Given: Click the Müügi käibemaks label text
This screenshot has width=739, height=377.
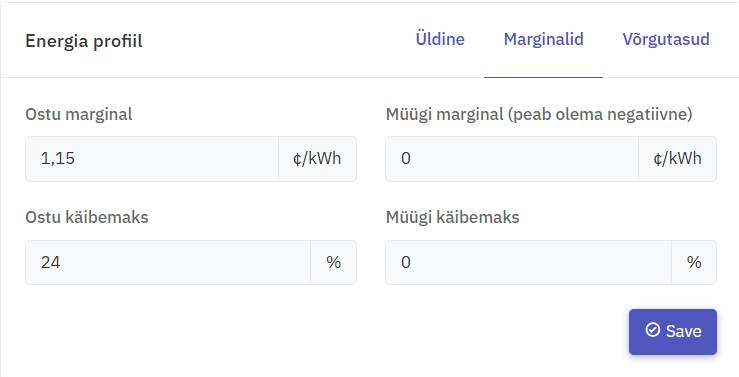Looking at the screenshot, I should 452,217.
